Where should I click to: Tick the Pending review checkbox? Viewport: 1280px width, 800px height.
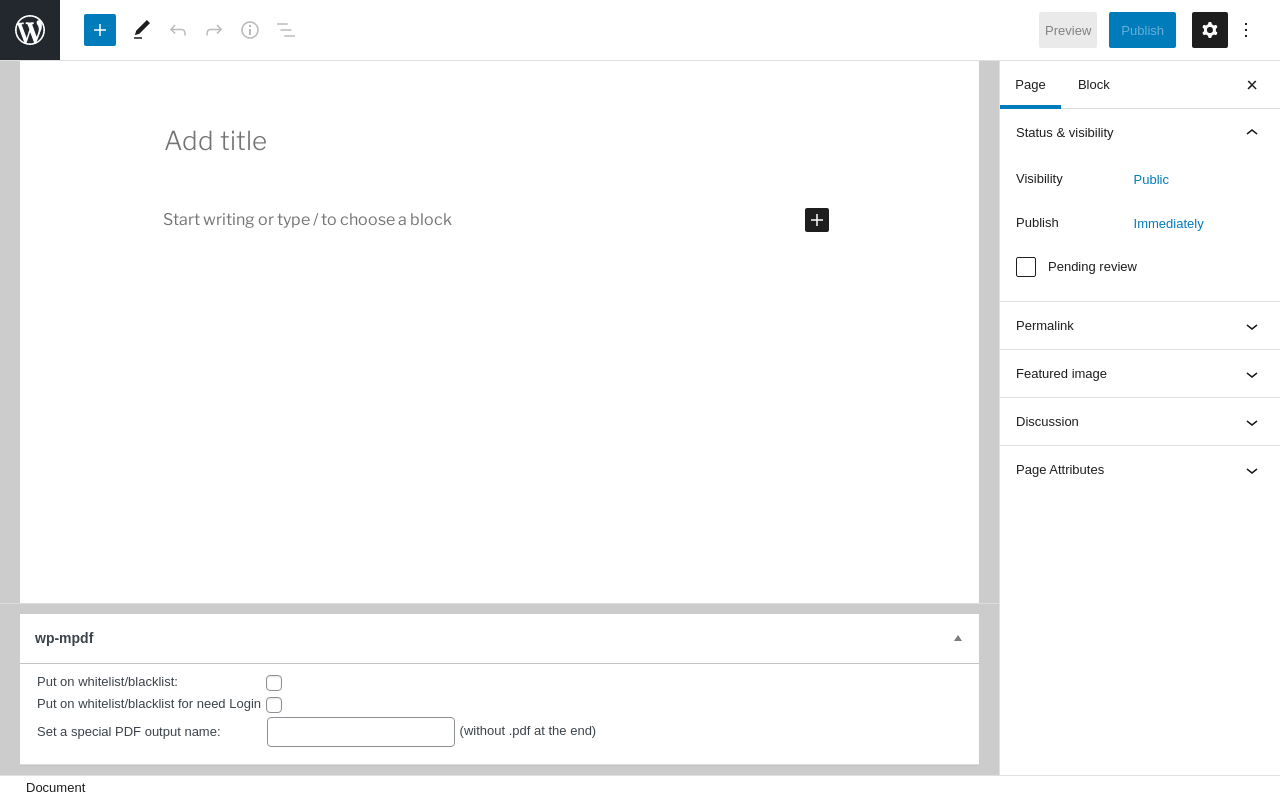tap(1026, 267)
